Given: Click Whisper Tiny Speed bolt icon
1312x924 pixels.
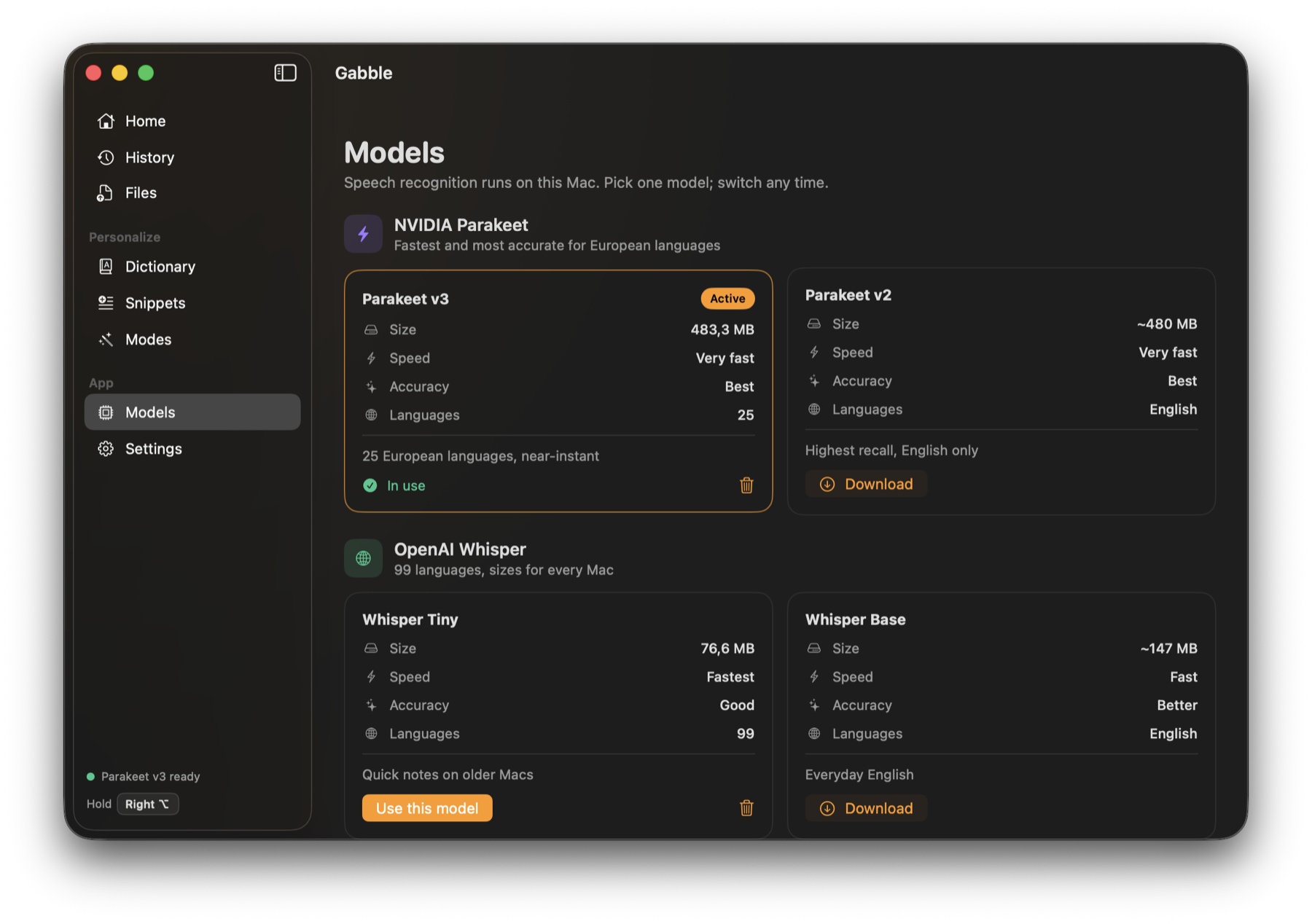Looking at the screenshot, I should click(371, 677).
